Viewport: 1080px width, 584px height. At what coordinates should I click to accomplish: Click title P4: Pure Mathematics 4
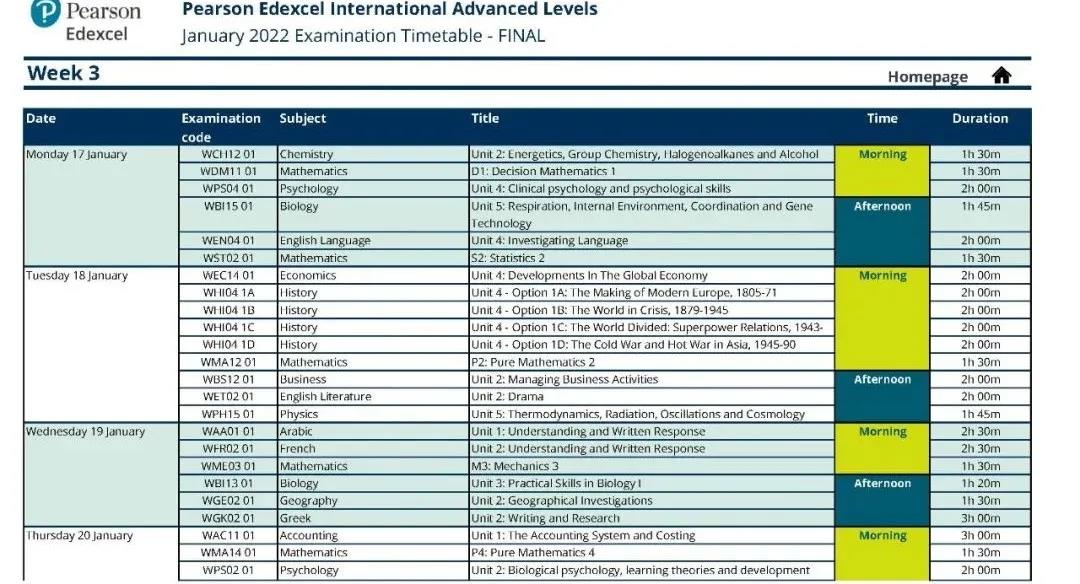coord(532,553)
